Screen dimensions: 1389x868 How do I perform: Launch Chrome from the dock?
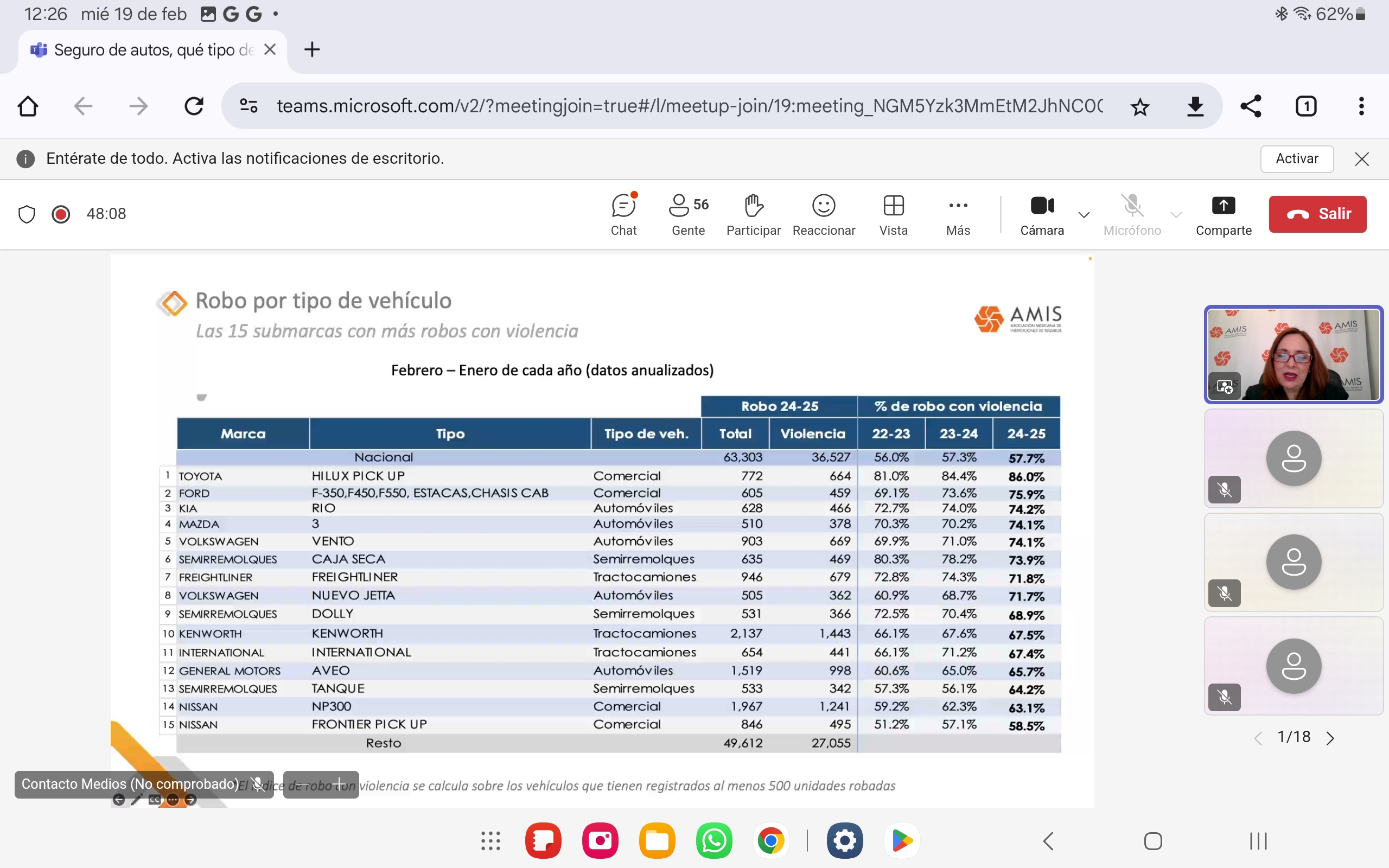point(771,841)
